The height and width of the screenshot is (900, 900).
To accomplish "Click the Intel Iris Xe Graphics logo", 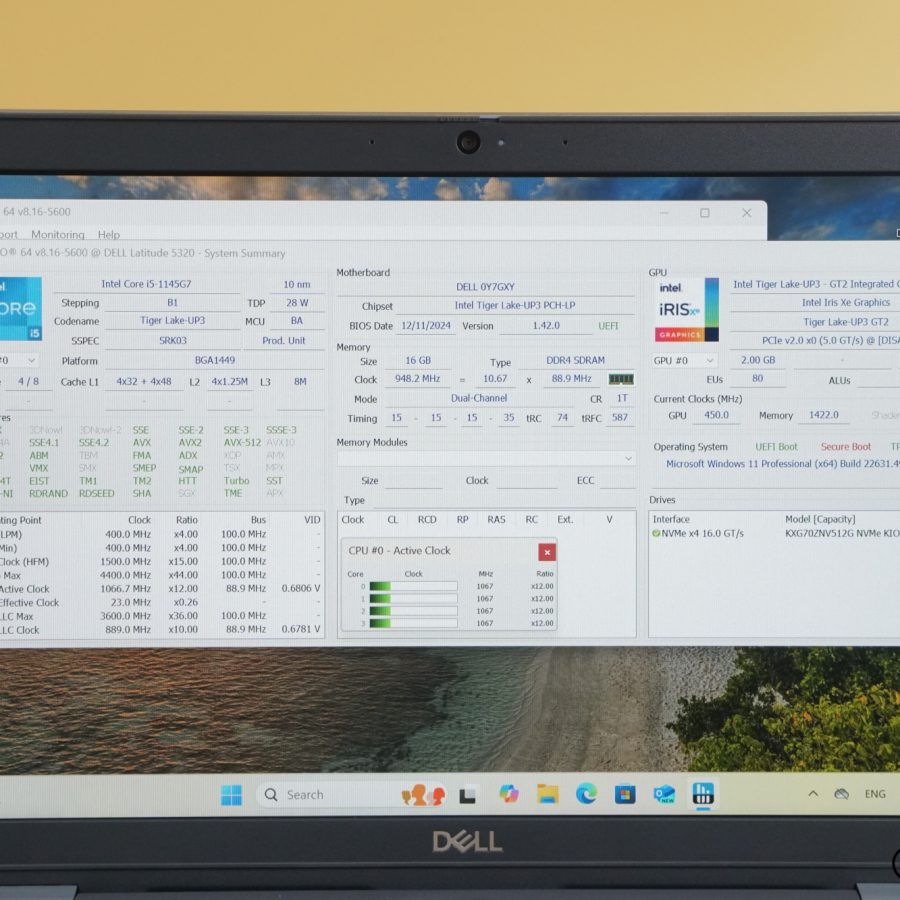I will [686, 310].
